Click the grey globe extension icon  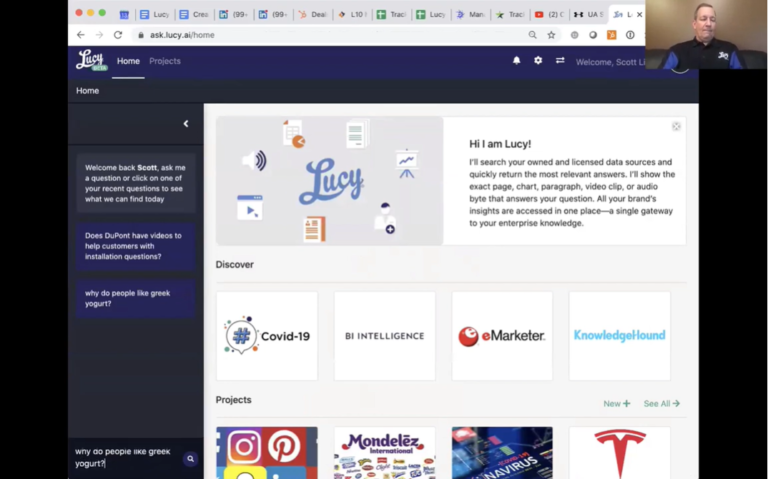pos(574,35)
